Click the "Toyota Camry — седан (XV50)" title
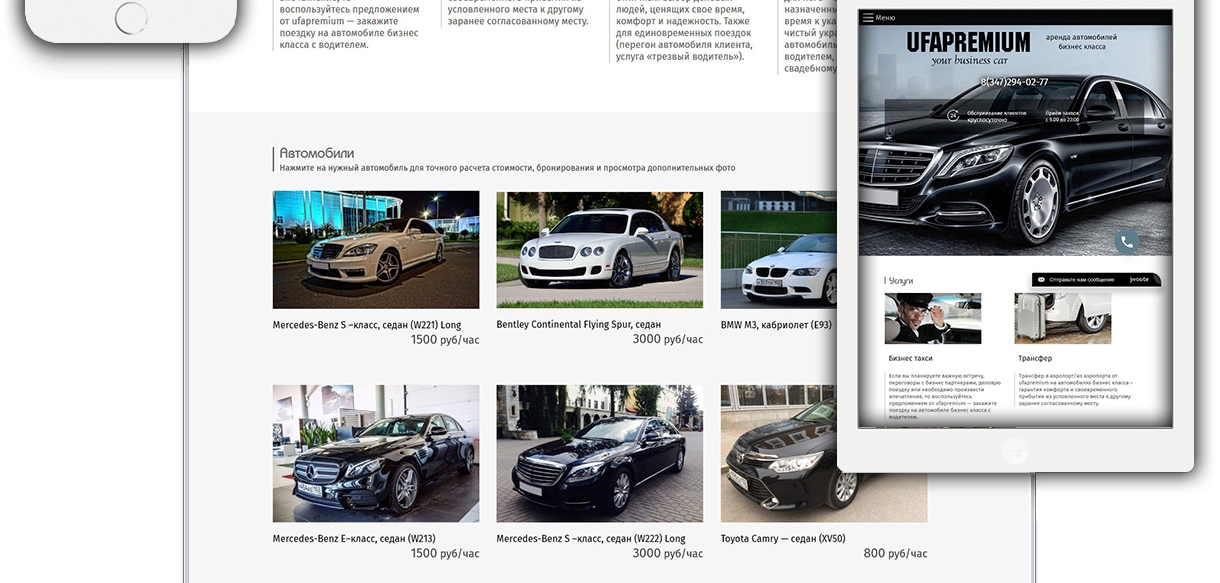Screen dimensions: 1220x583 pos(783,539)
